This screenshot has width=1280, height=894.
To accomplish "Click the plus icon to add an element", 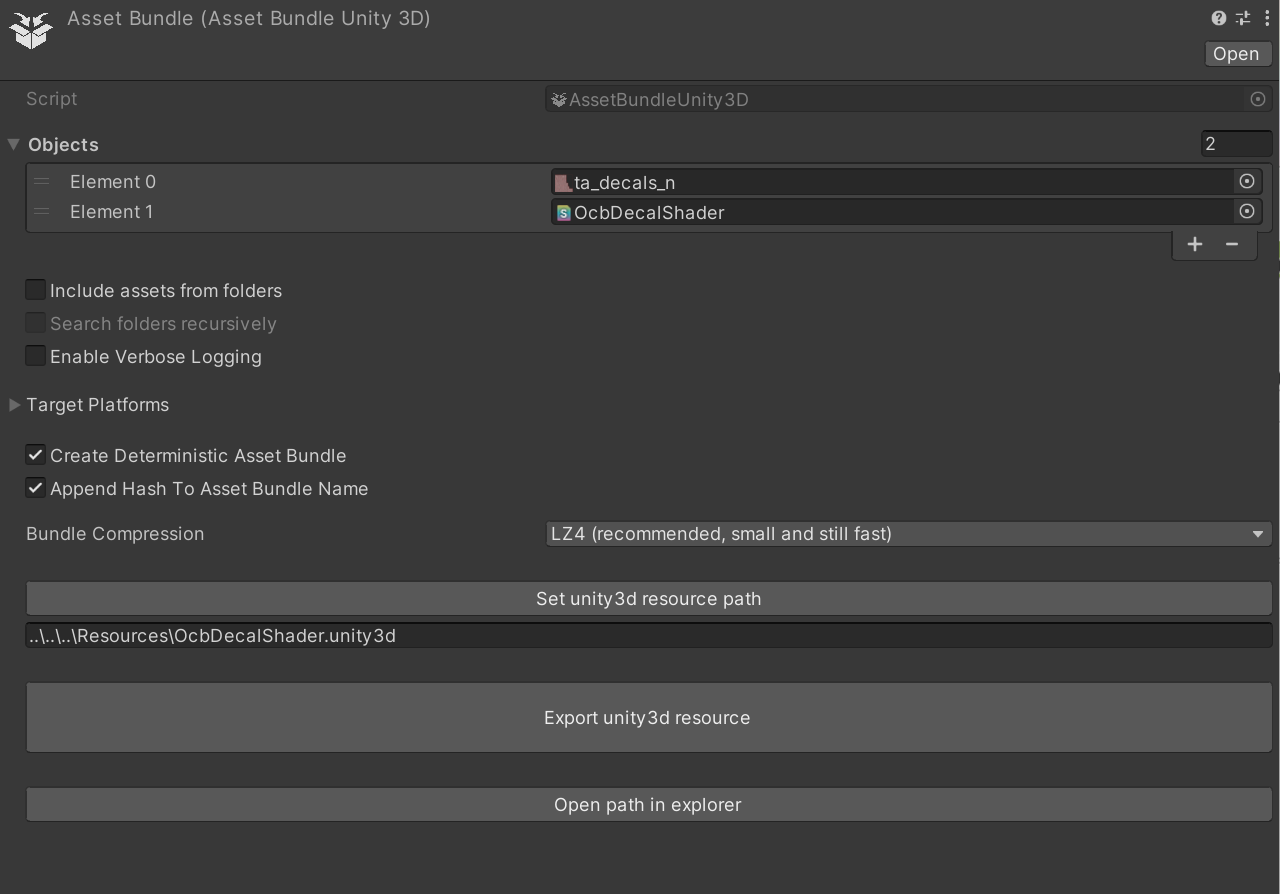I will [x=1195, y=243].
